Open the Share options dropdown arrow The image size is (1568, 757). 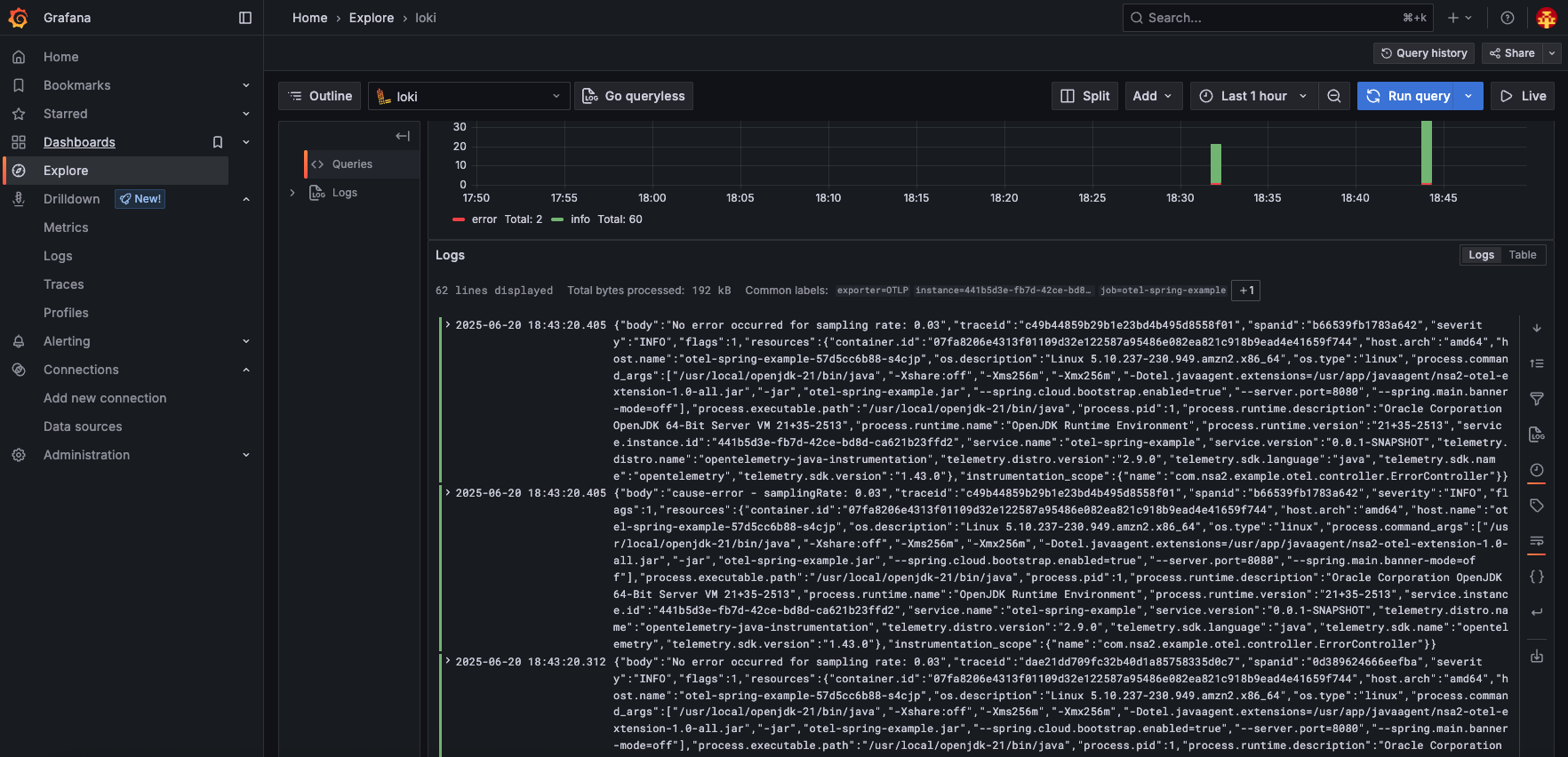point(1552,53)
